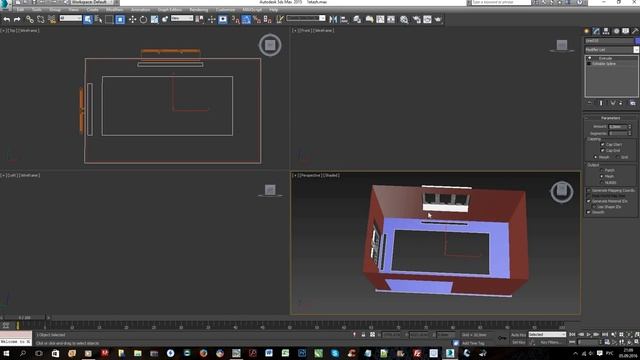Switch to the Modify command panel tab
Screen dimensions: 640x360
(x=596, y=31)
